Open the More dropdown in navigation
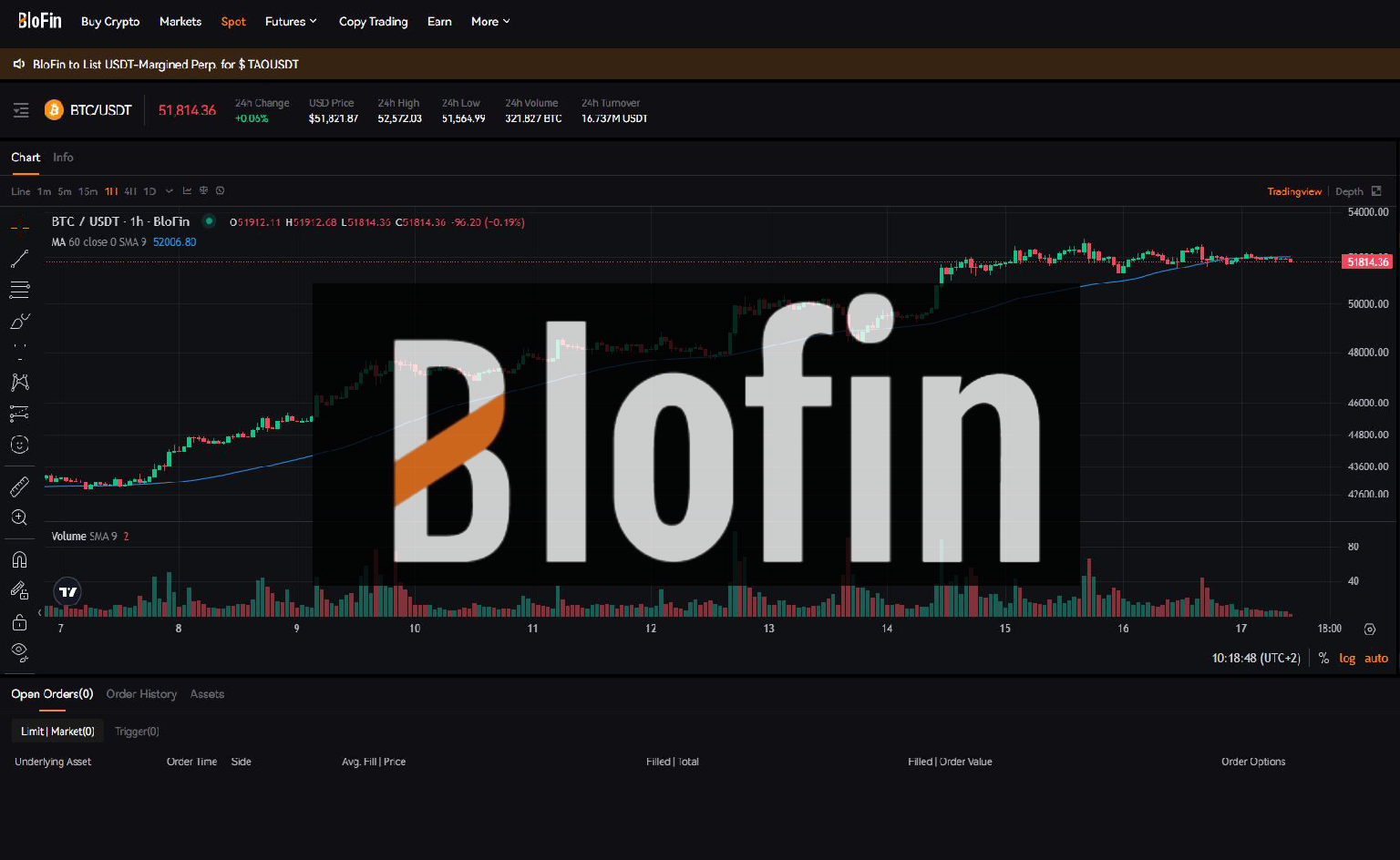 pos(490,22)
